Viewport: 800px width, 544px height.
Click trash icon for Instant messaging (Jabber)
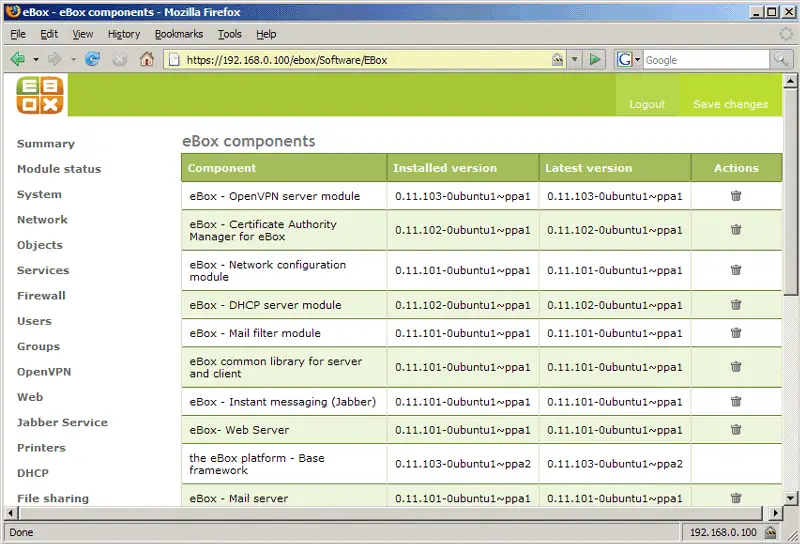point(736,402)
